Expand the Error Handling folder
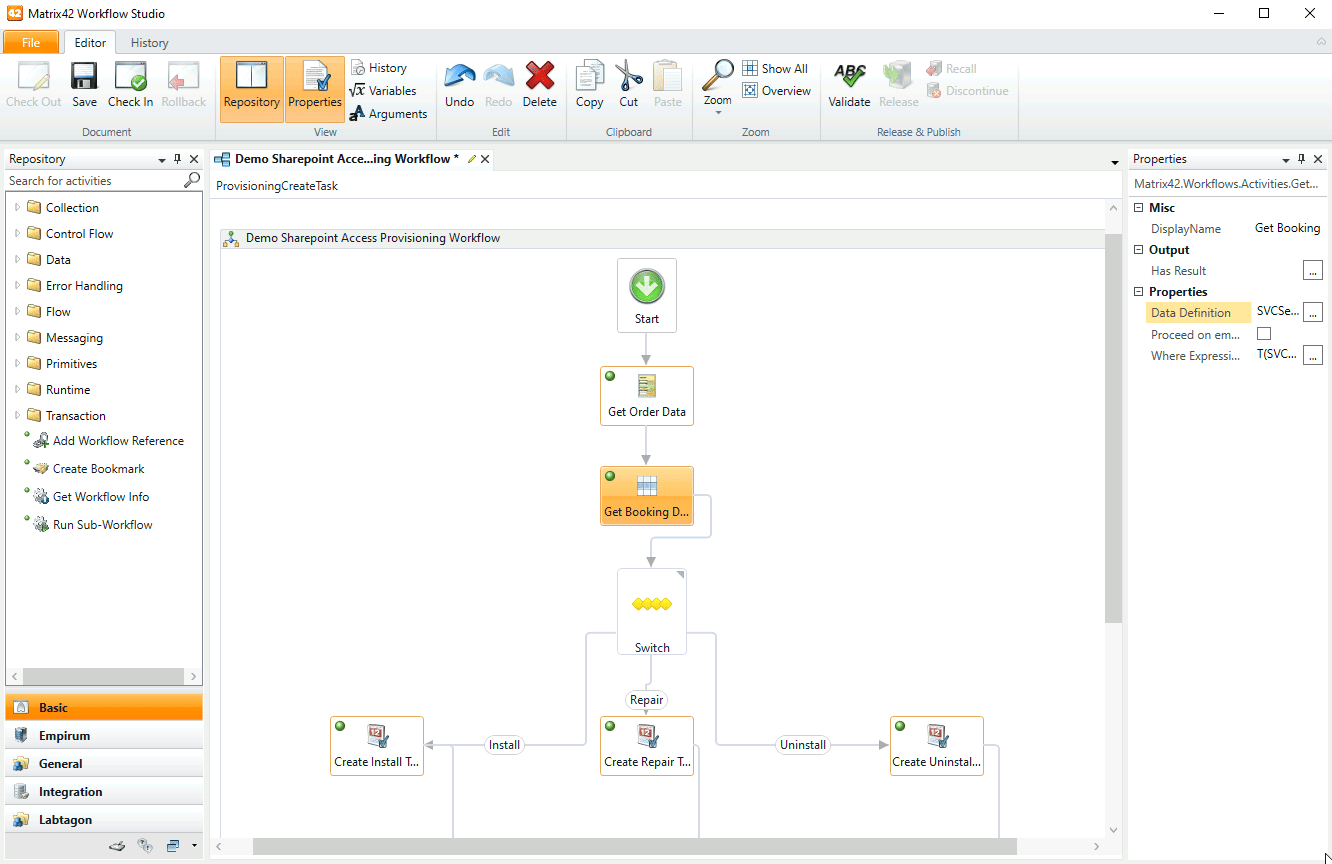The image size is (1332, 864). tap(17, 286)
